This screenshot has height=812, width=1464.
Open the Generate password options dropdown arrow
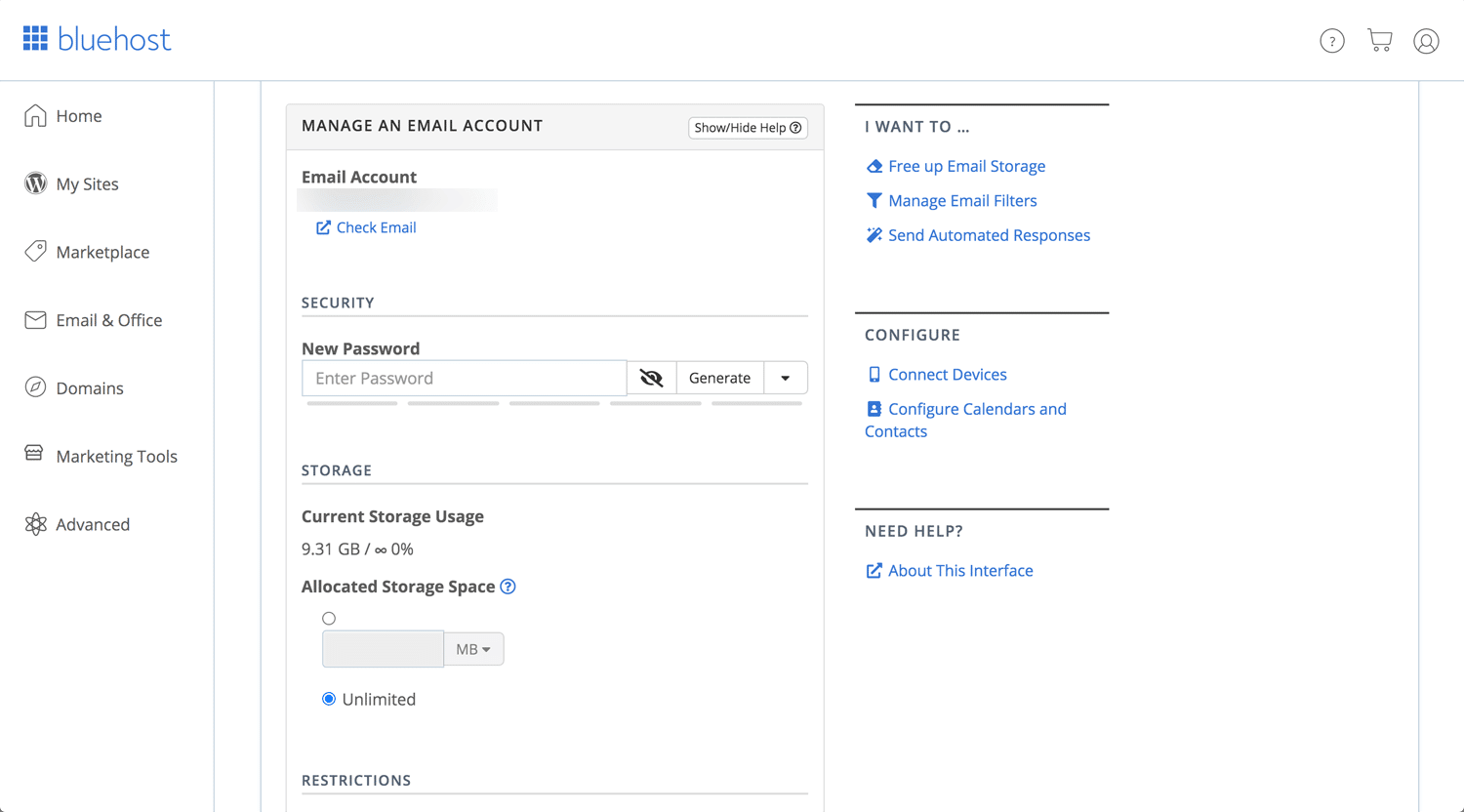[786, 378]
